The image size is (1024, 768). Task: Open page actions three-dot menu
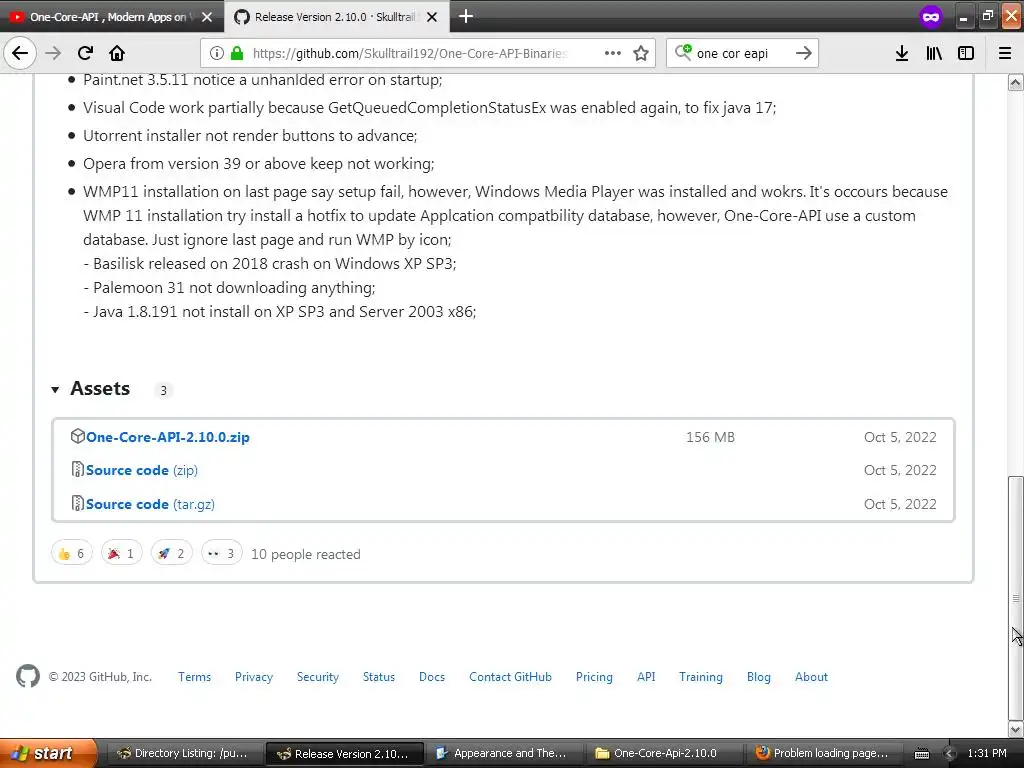click(x=613, y=53)
